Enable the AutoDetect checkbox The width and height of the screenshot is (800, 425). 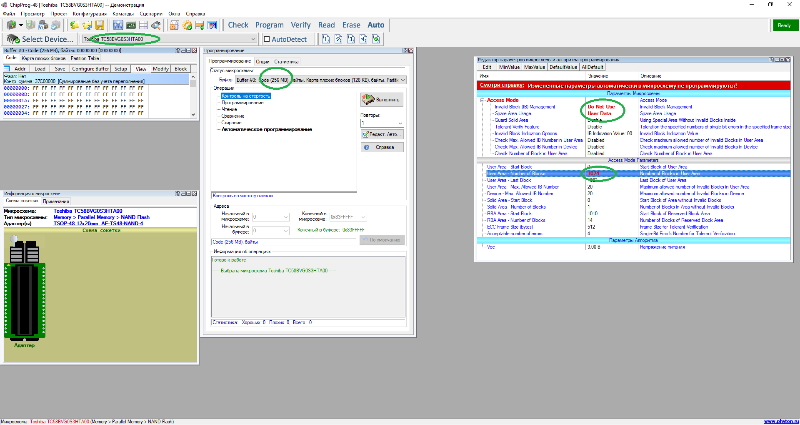pyautogui.click(x=267, y=39)
